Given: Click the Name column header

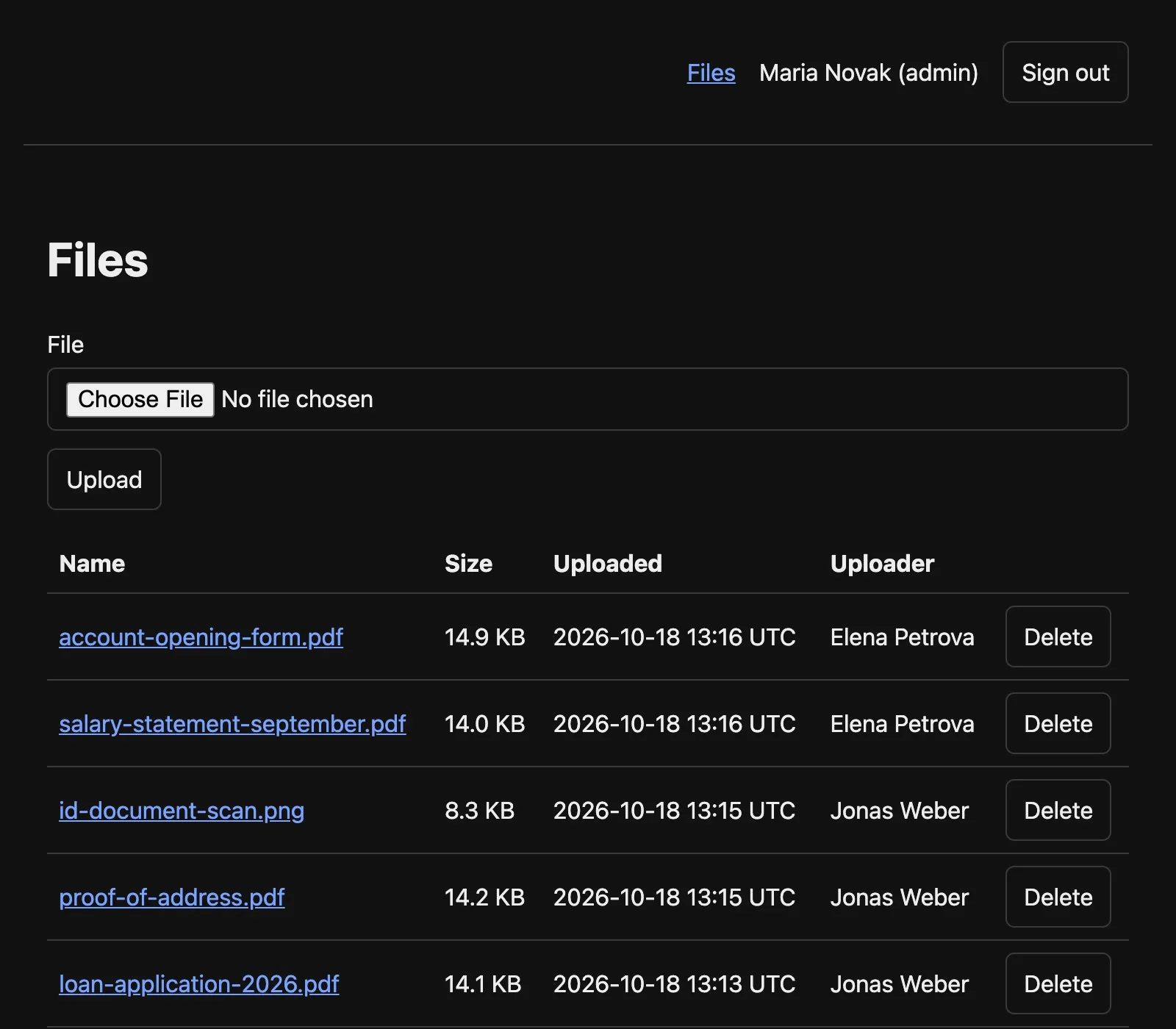Looking at the screenshot, I should click(92, 563).
